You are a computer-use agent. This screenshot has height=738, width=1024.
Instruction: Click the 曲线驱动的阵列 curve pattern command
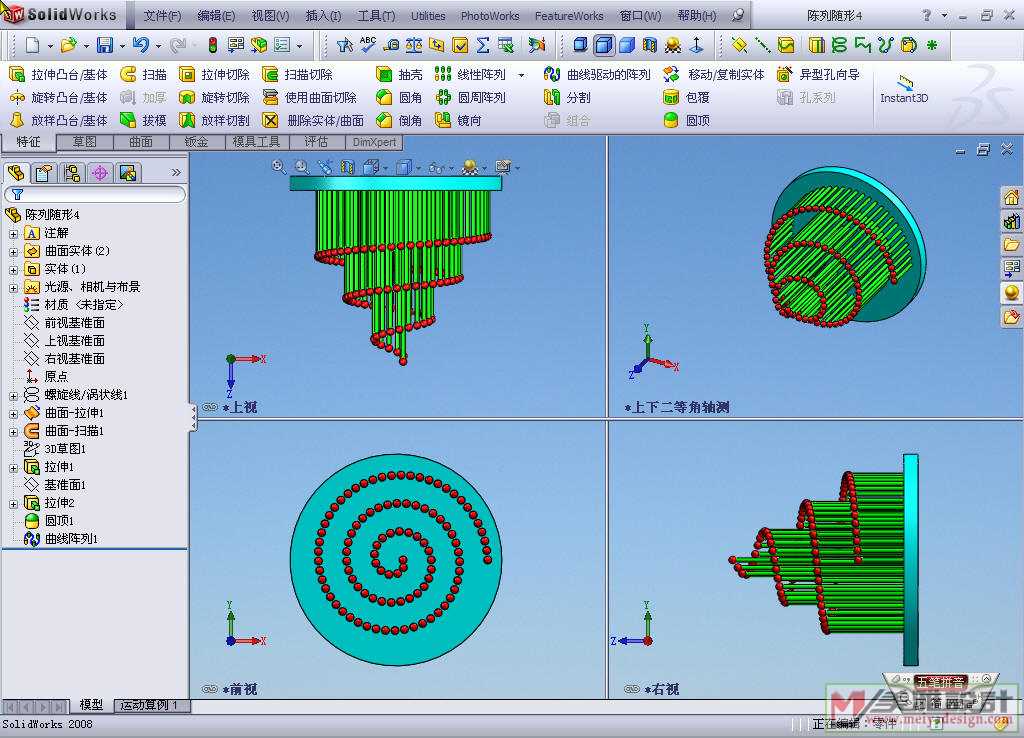596,74
